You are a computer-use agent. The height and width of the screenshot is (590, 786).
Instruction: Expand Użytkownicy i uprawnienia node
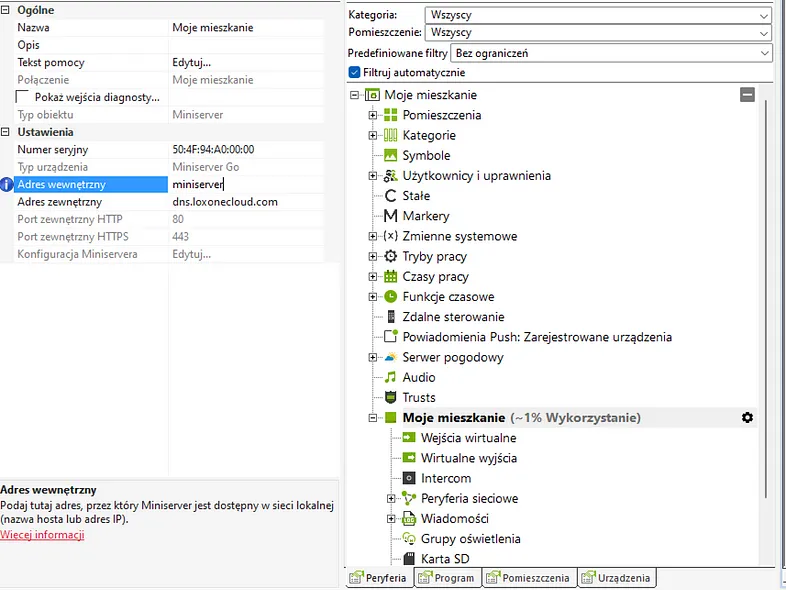click(x=372, y=175)
